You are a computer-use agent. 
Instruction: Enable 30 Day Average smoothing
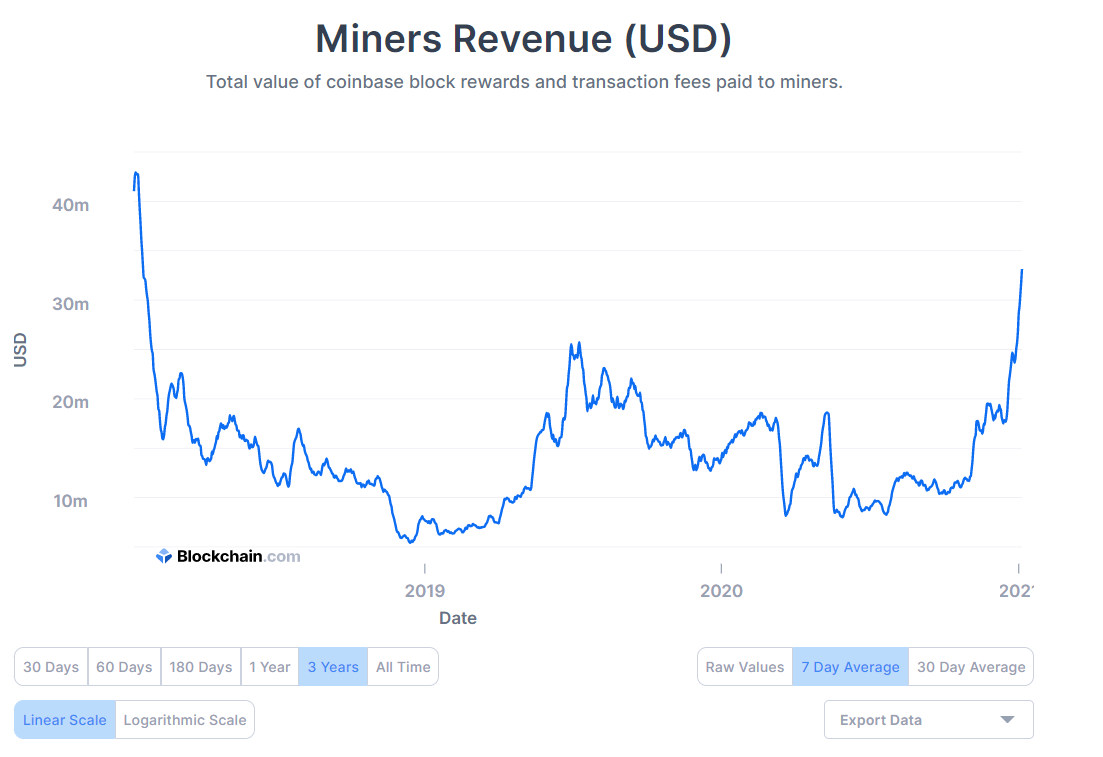coord(971,667)
